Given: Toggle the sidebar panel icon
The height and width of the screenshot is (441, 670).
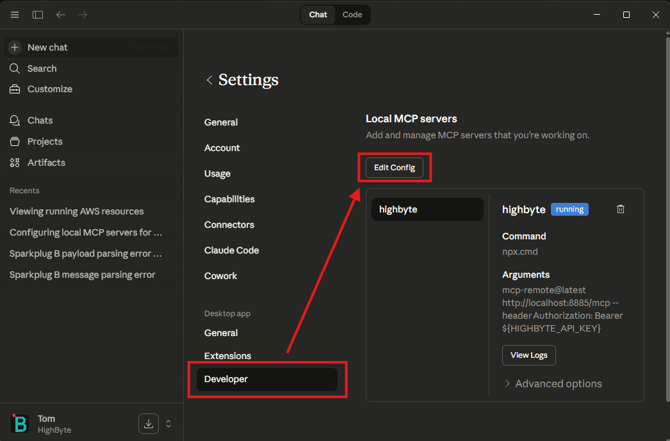Looking at the screenshot, I should (x=38, y=15).
